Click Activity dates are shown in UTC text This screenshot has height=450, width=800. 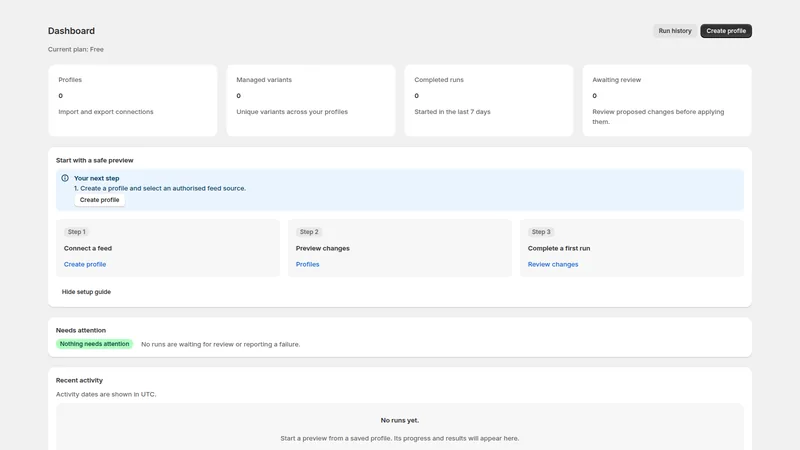[106, 394]
